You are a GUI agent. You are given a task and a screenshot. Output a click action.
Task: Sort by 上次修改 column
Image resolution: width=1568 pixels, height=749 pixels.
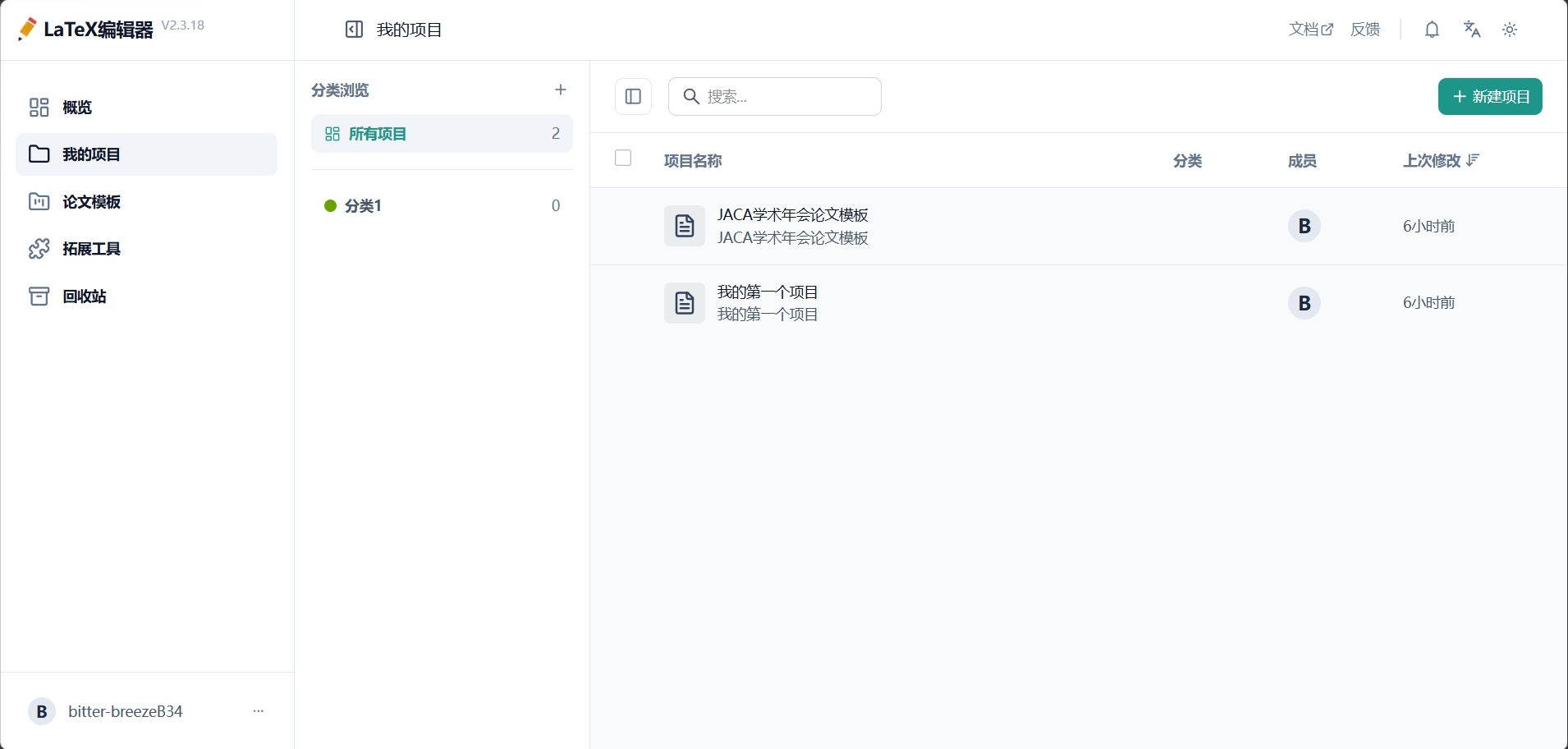(x=1441, y=161)
